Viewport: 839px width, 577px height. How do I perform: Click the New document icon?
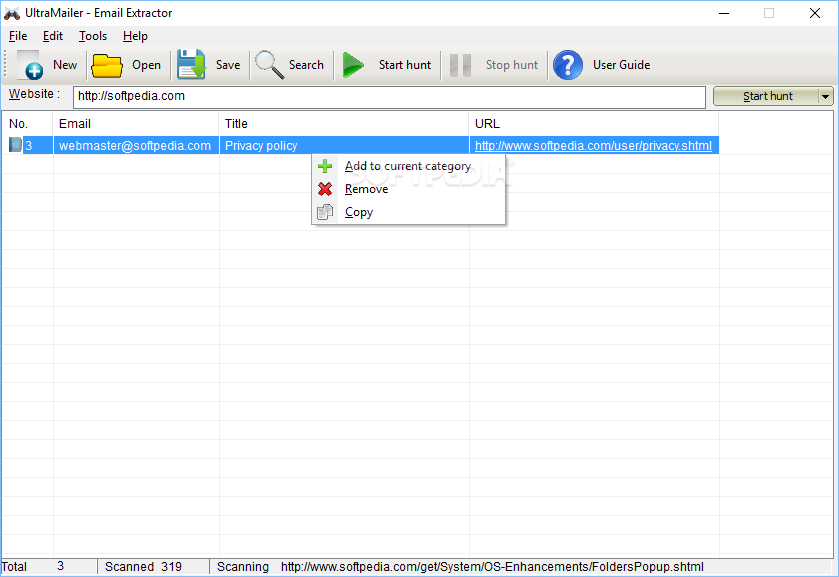tap(30, 65)
